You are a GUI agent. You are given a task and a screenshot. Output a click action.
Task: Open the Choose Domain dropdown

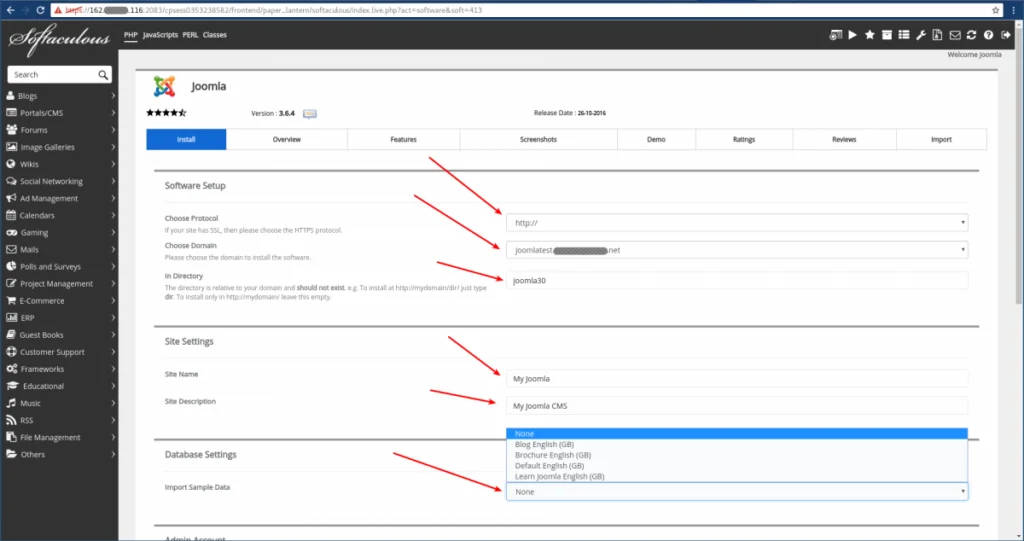[737, 250]
